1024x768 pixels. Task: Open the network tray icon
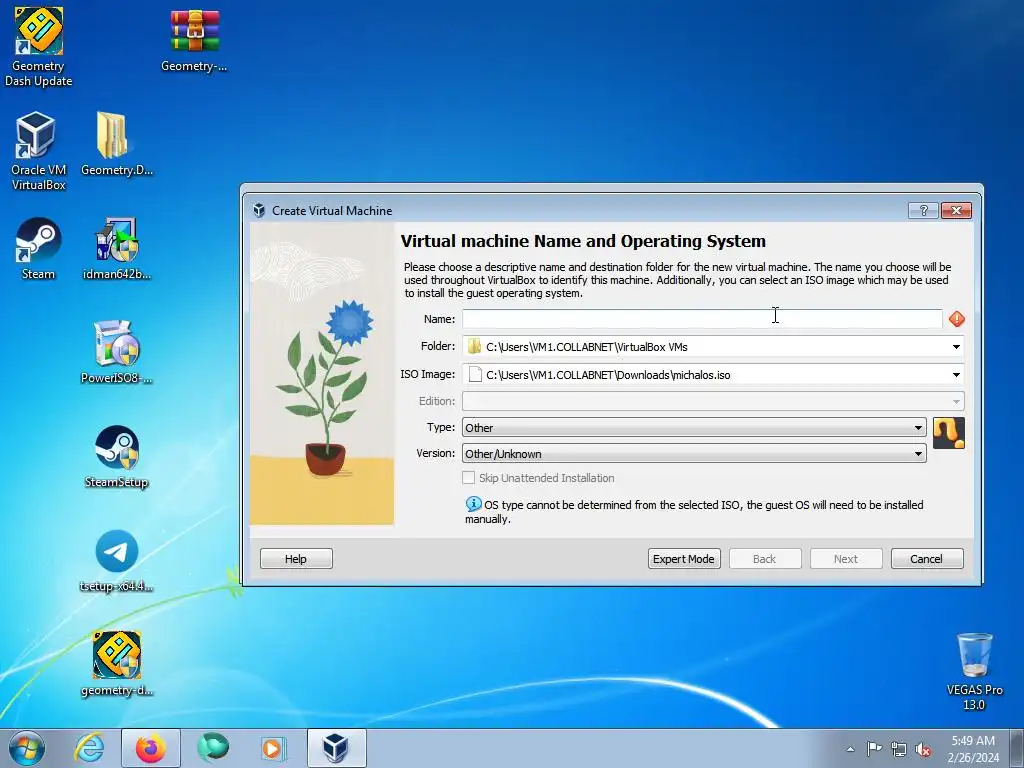[x=899, y=750]
